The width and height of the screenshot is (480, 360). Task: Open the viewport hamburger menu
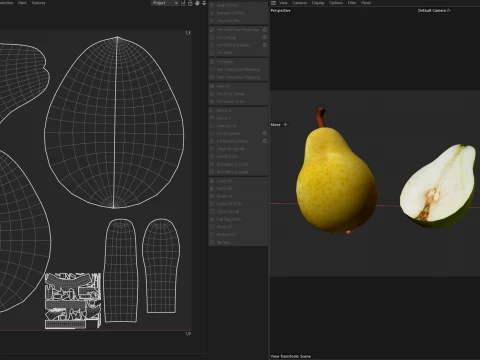pos(273,3)
